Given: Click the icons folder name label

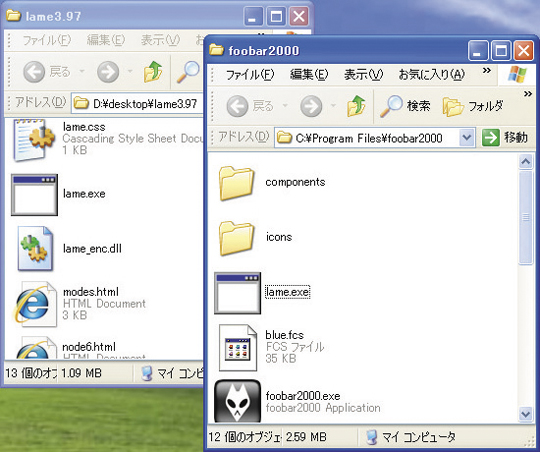Looking at the screenshot, I should pyautogui.click(x=279, y=237).
